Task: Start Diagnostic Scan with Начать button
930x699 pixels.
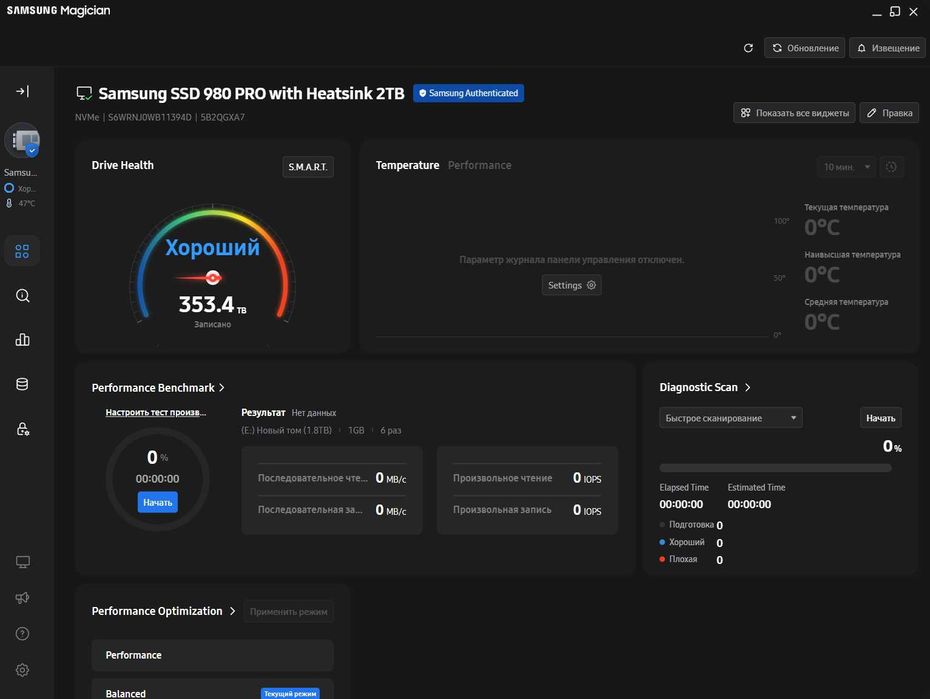Action: point(881,418)
